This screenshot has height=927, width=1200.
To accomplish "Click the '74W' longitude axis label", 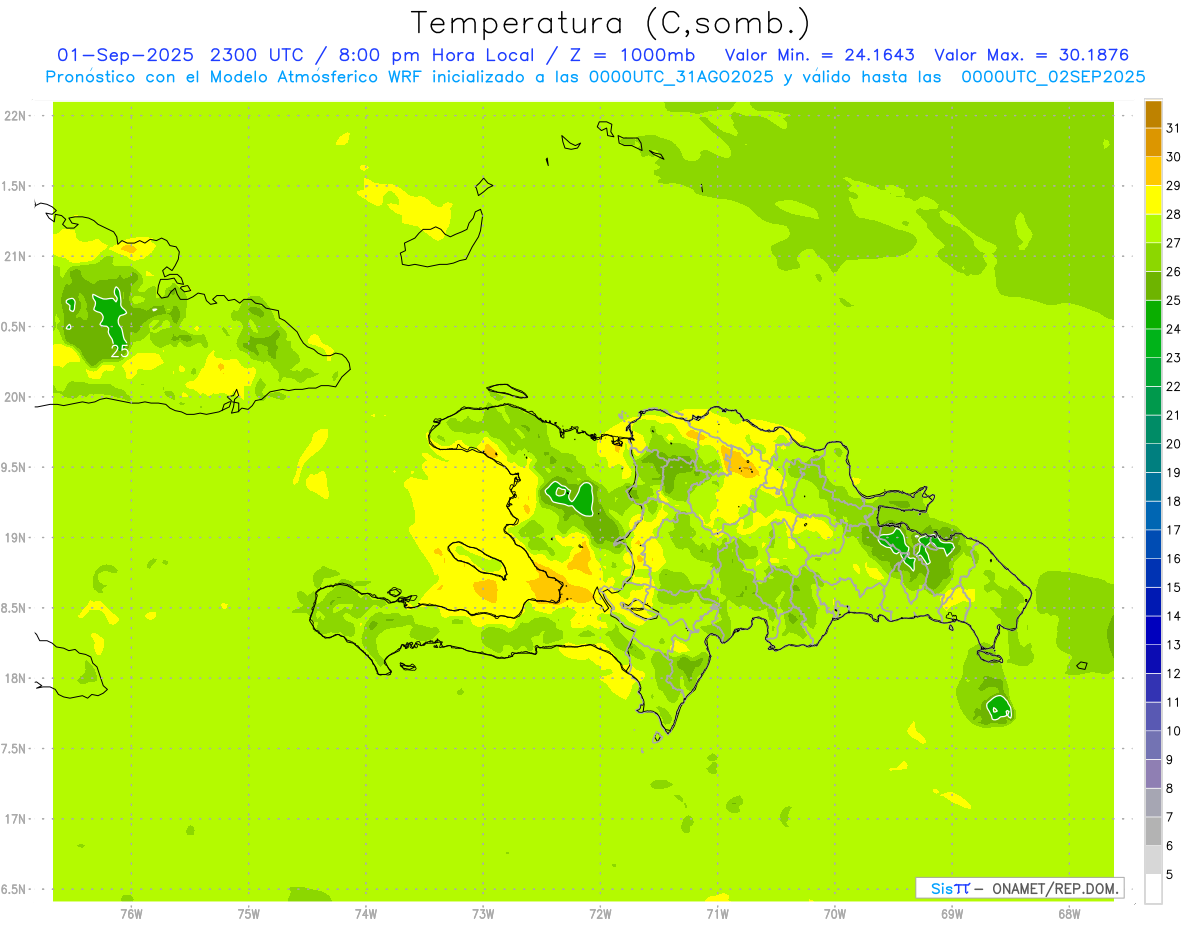I will pos(366,914).
